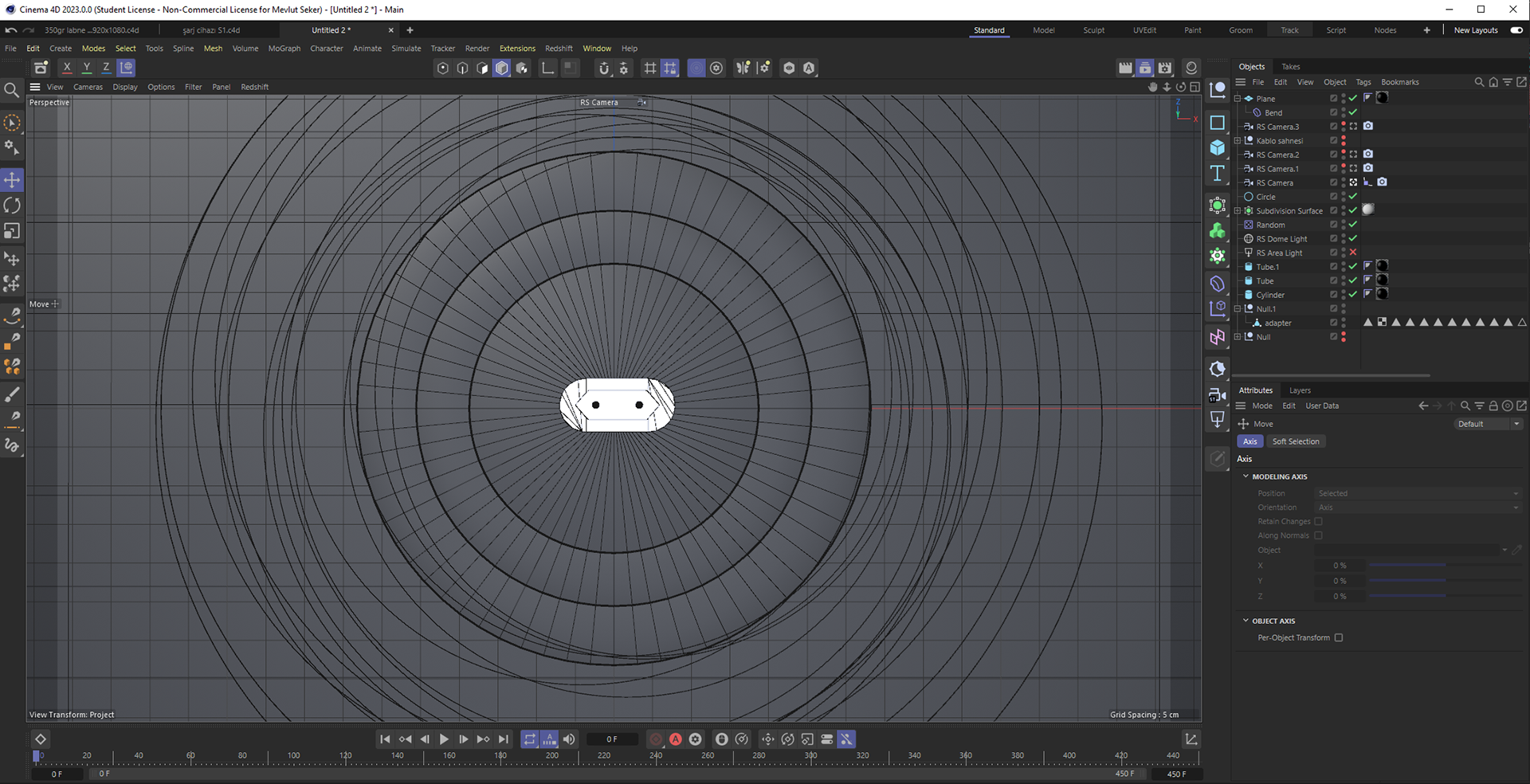Select the Scale tool in left toolbar

pyautogui.click(x=12, y=231)
